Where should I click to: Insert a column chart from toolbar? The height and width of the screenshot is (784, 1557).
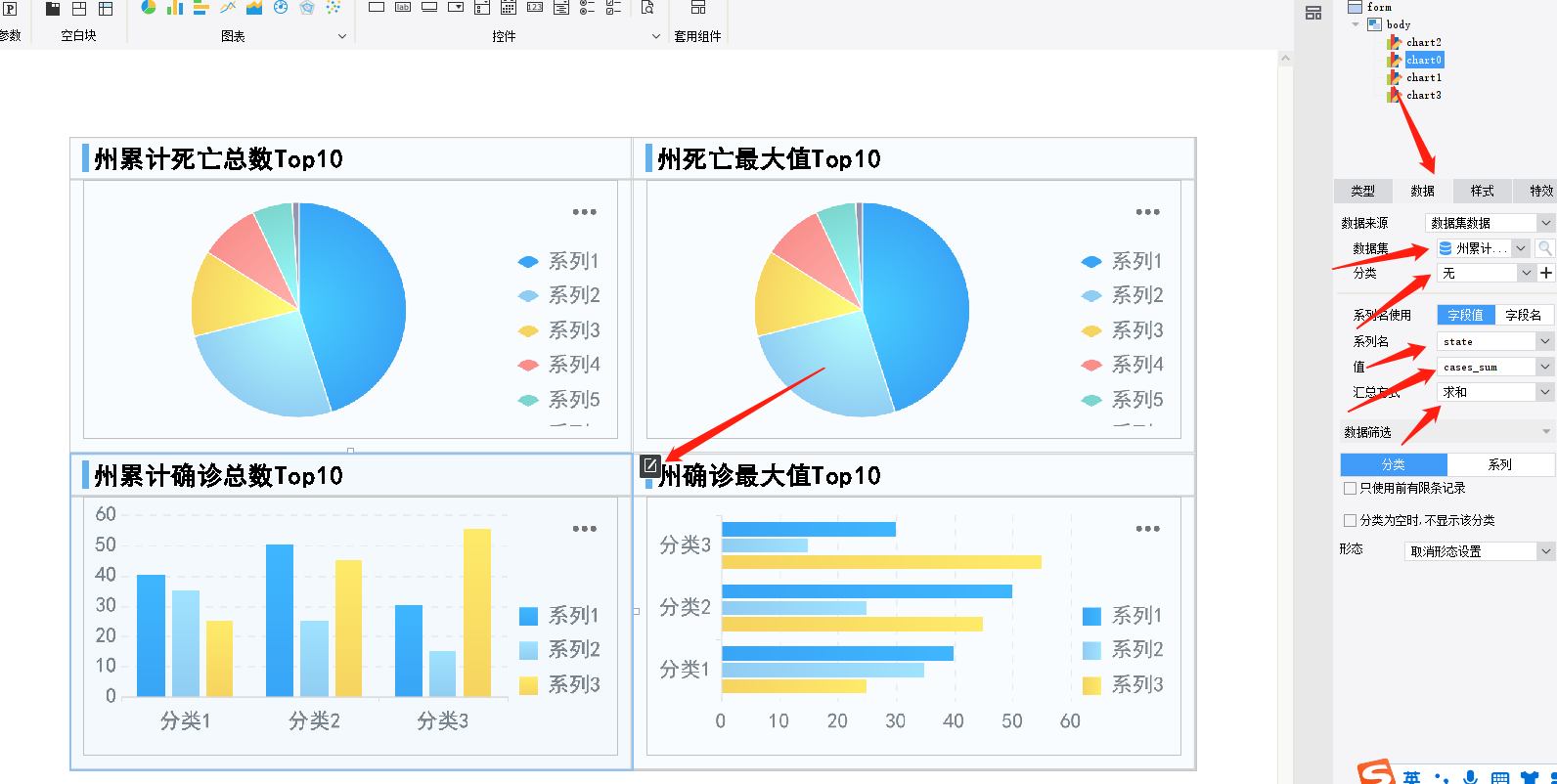175,8
